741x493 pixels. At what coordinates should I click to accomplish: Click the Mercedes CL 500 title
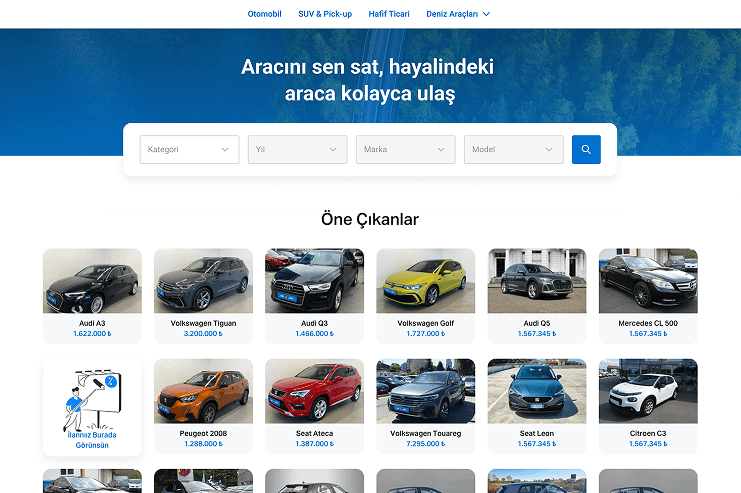coord(648,323)
